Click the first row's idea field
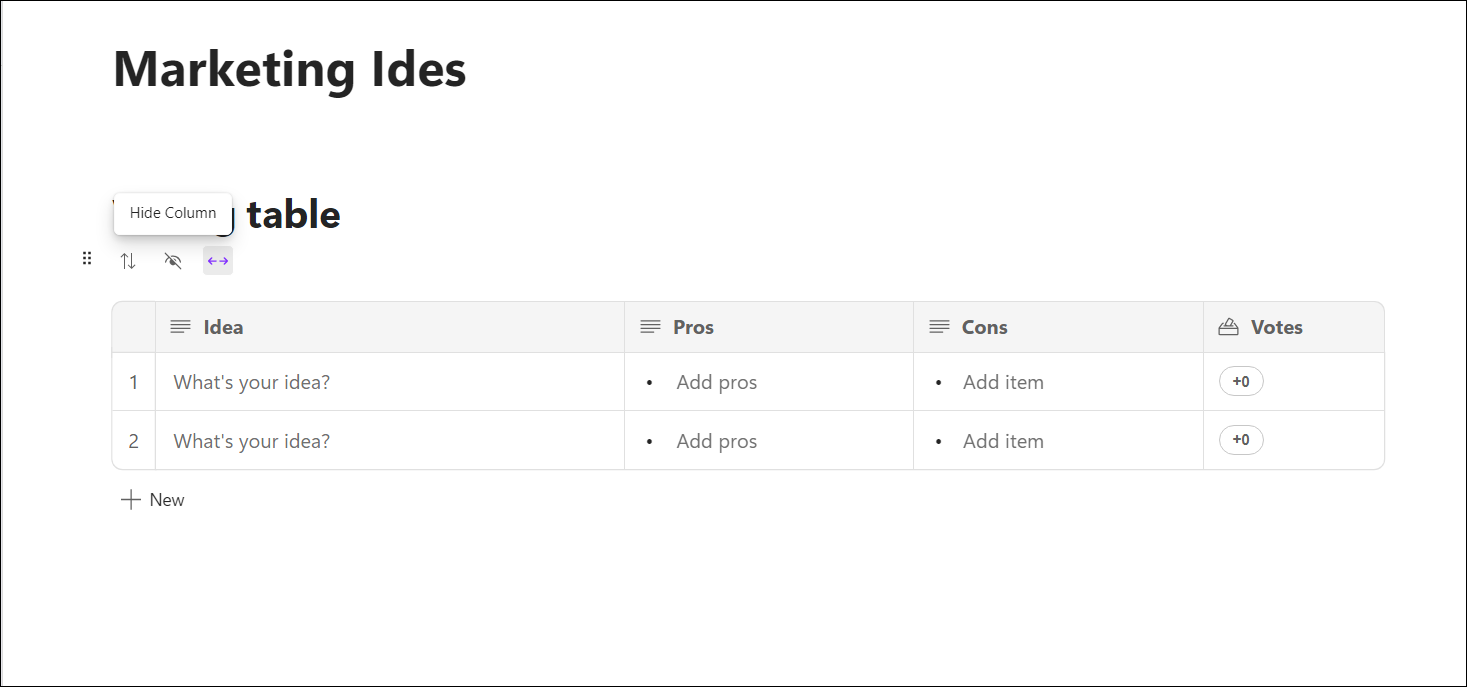 [x=390, y=382]
